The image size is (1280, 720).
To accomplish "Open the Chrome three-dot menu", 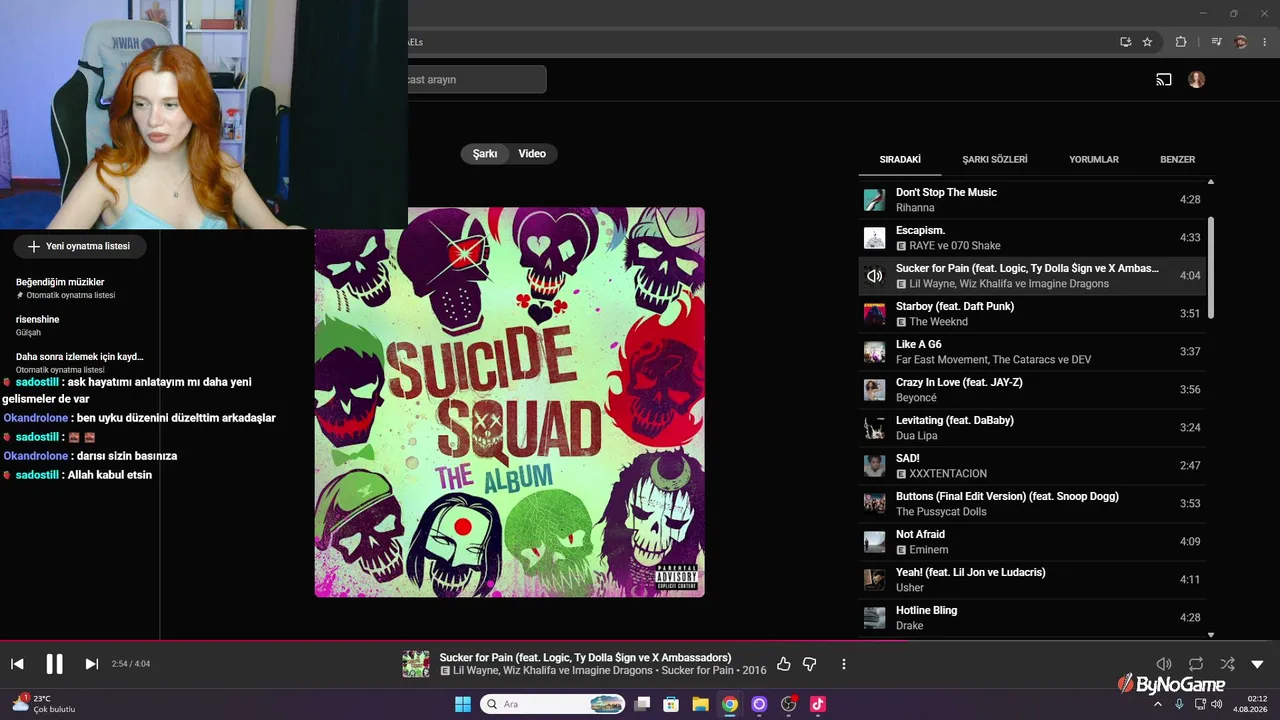I will pos(1265,42).
